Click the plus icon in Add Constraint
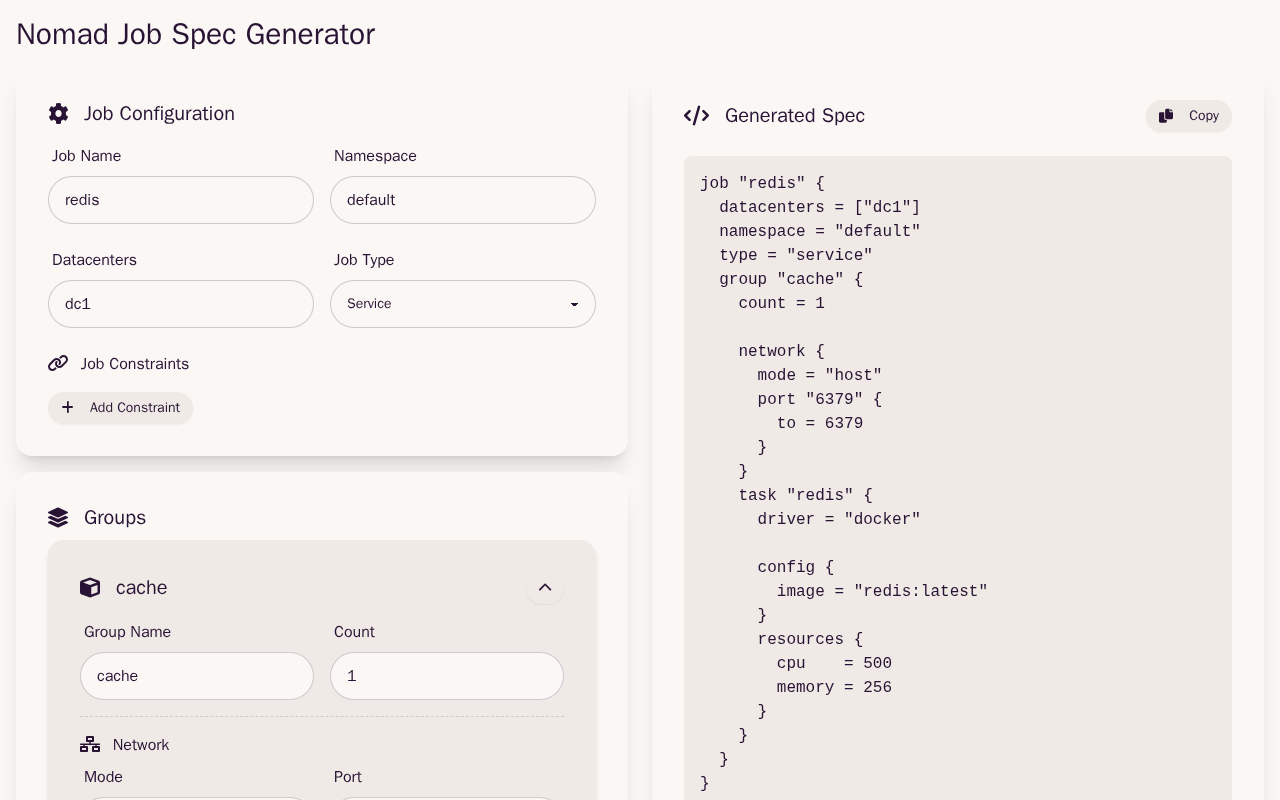 point(67,408)
